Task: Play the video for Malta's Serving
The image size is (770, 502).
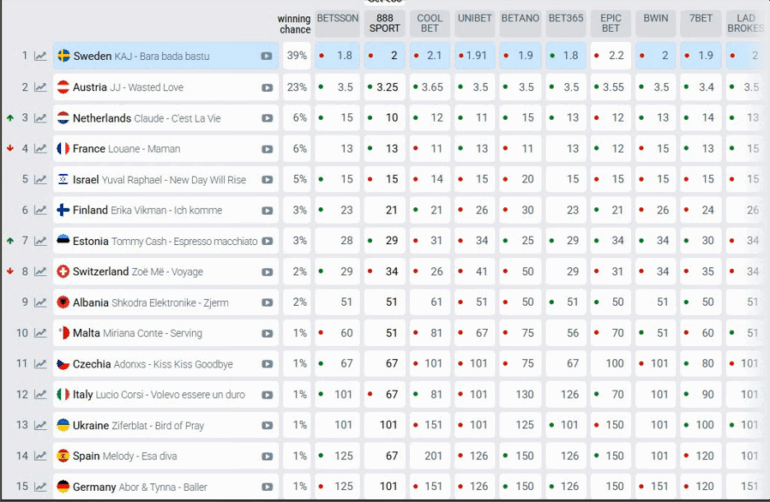Action: 267,334
